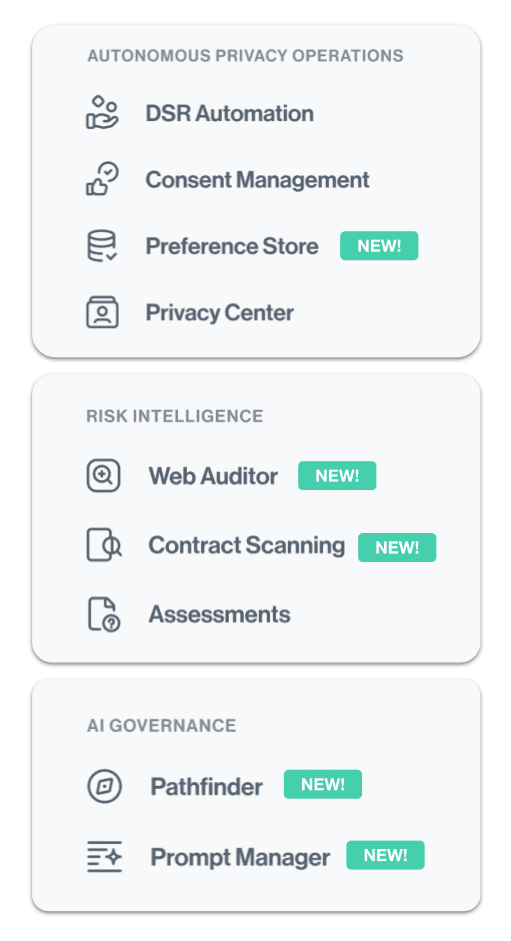Click the Web Auditor magnifier icon
This screenshot has height=941, width=511.
click(103, 476)
